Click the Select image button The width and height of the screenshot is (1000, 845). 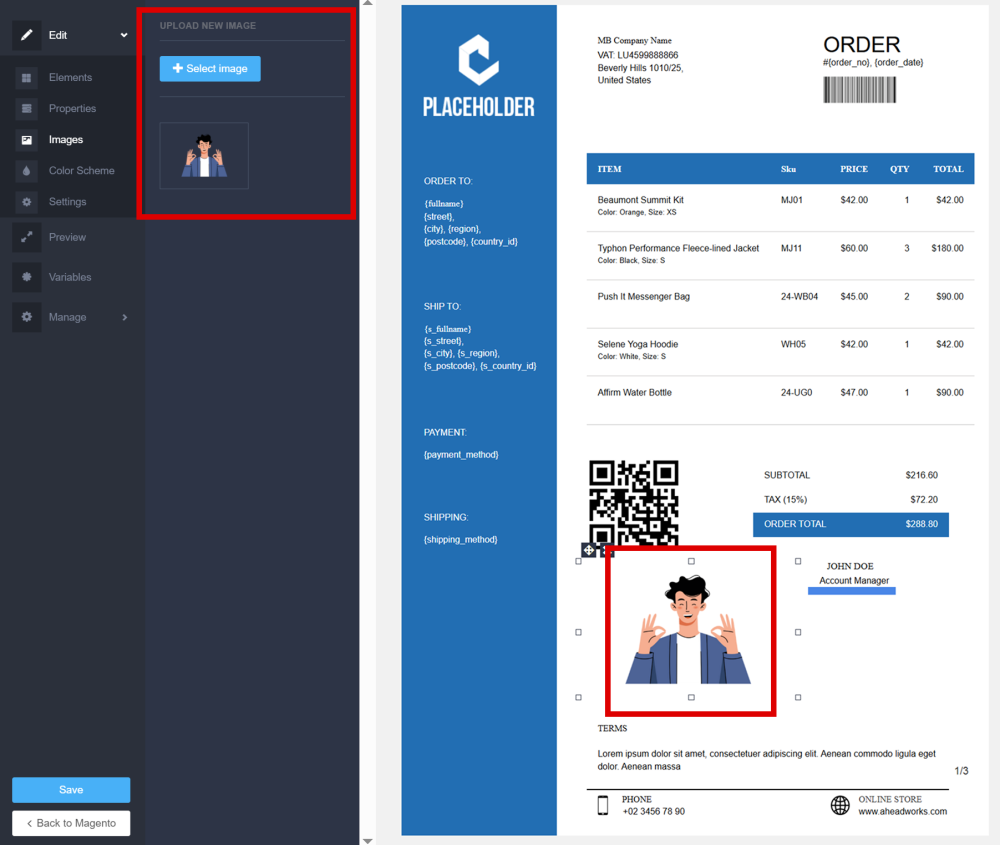pos(210,68)
